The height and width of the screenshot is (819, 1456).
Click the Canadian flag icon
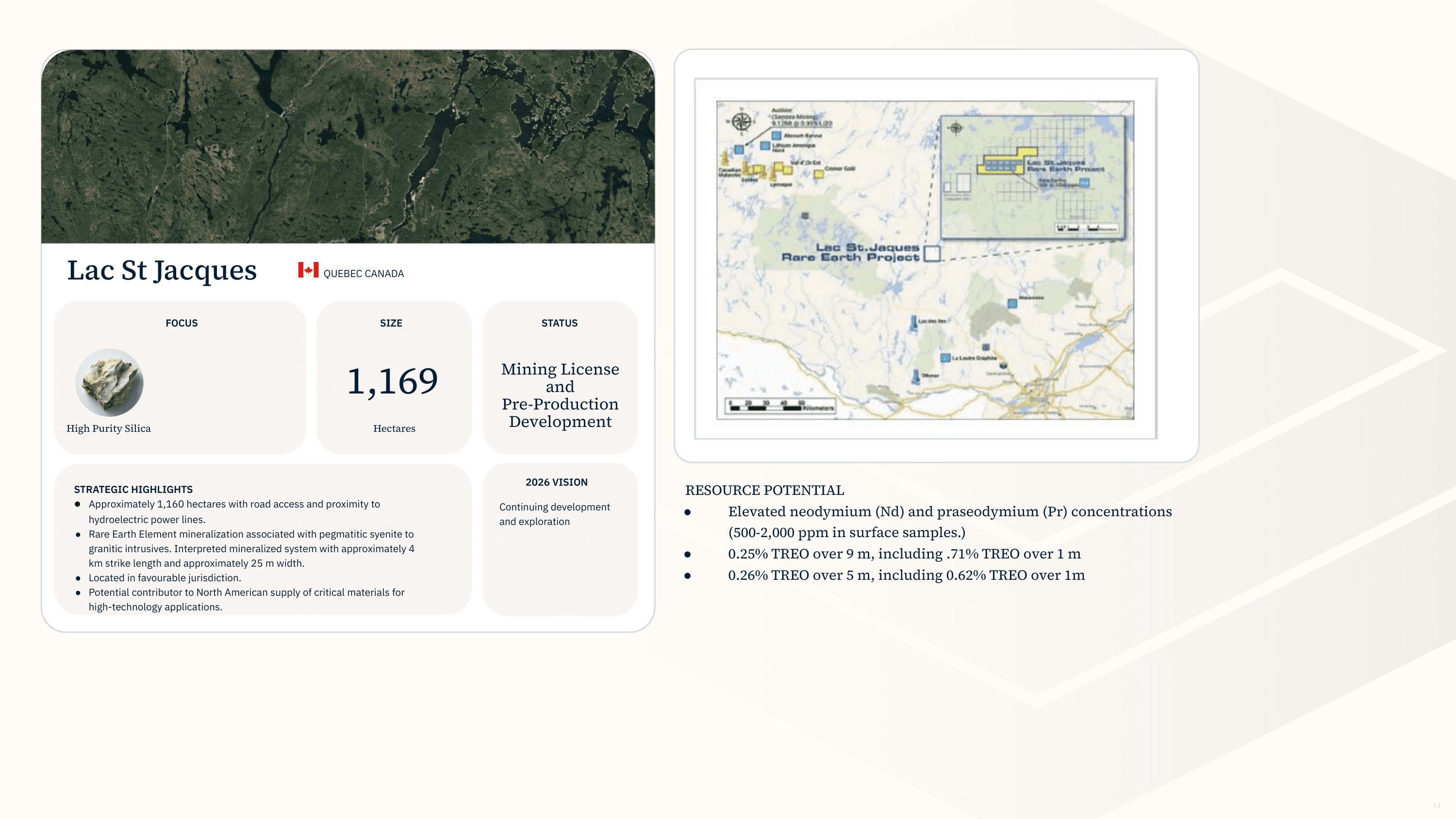(x=308, y=270)
